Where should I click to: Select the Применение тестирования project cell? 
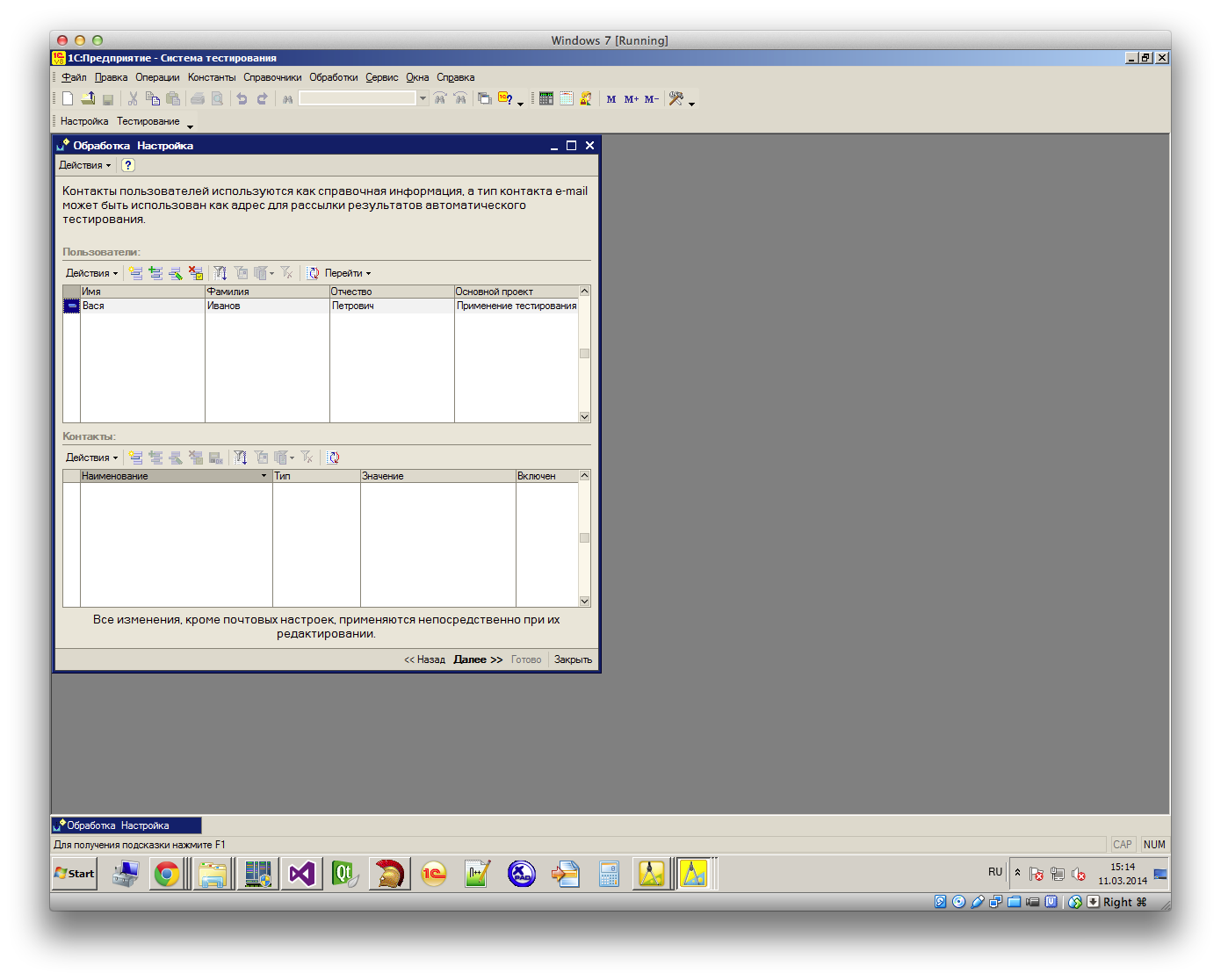point(517,306)
